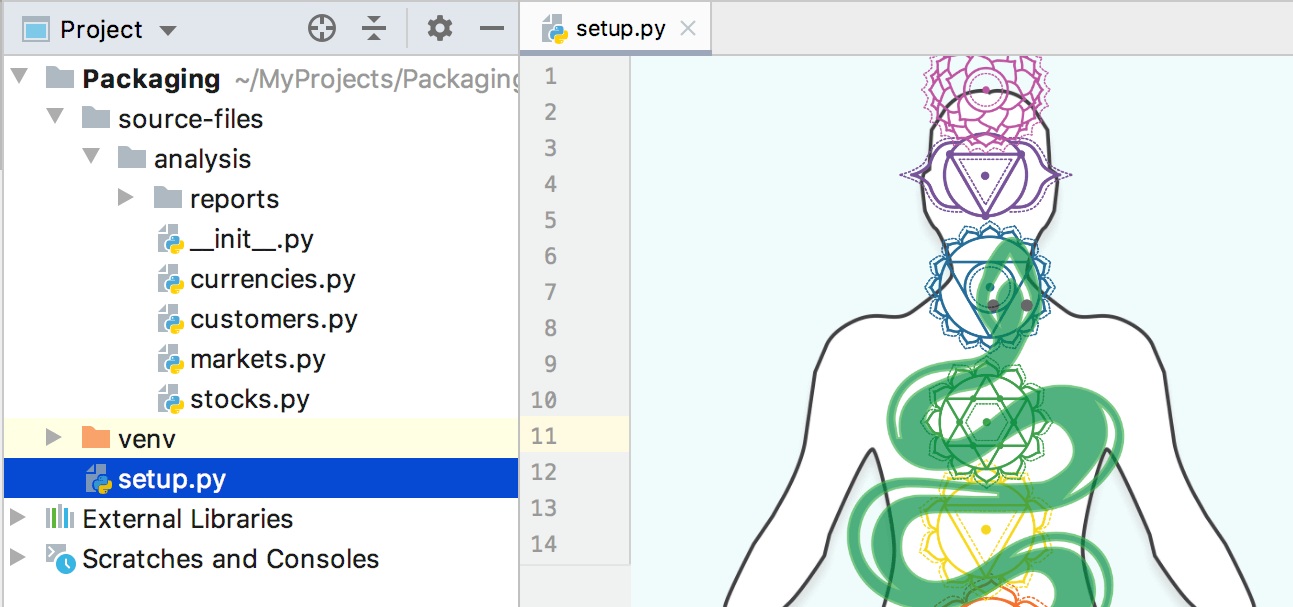Viewport: 1293px width, 607px height.
Task: Select the venv folder row
Action: click(261, 438)
